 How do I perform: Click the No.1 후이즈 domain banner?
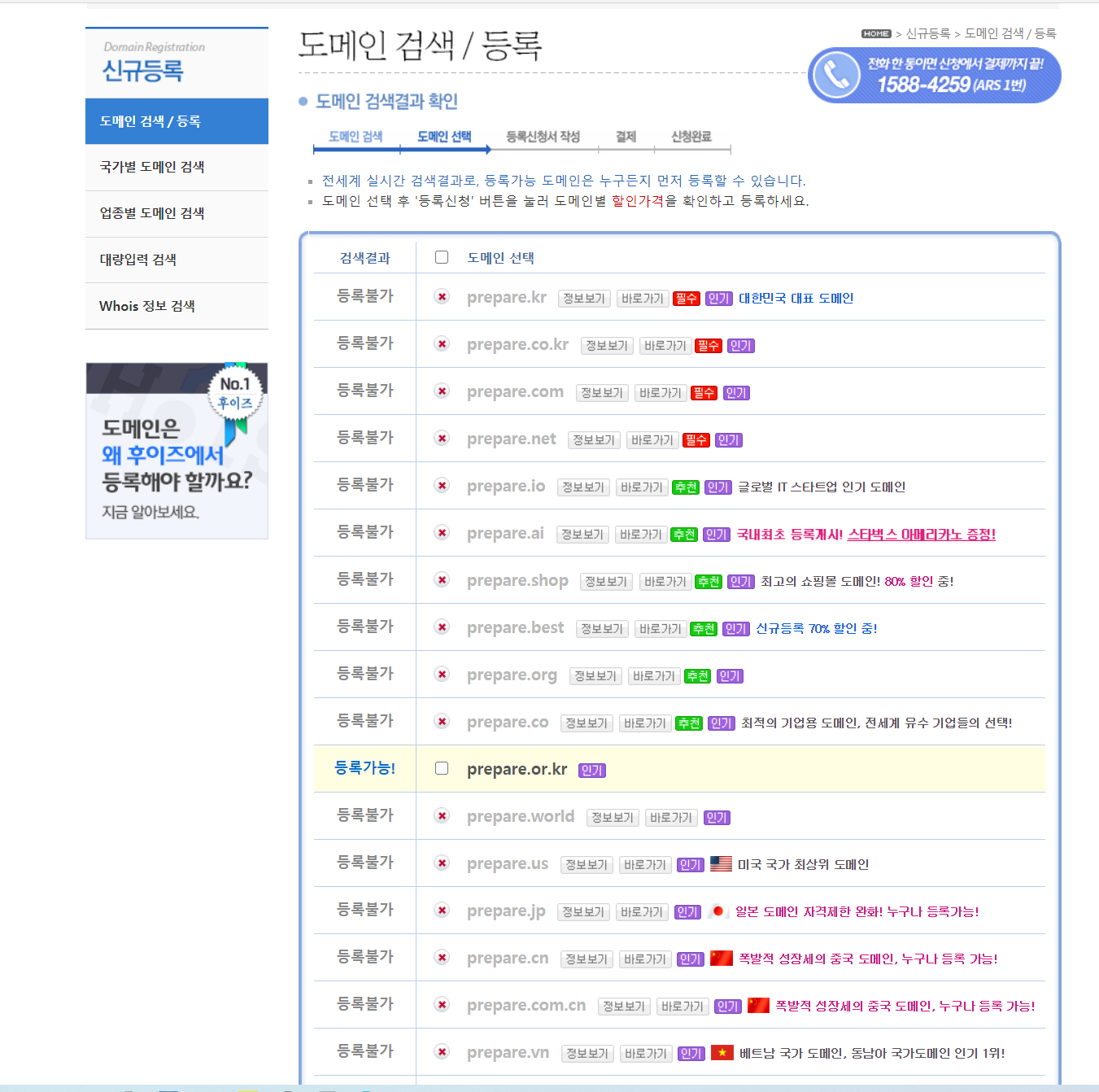point(177,450)
